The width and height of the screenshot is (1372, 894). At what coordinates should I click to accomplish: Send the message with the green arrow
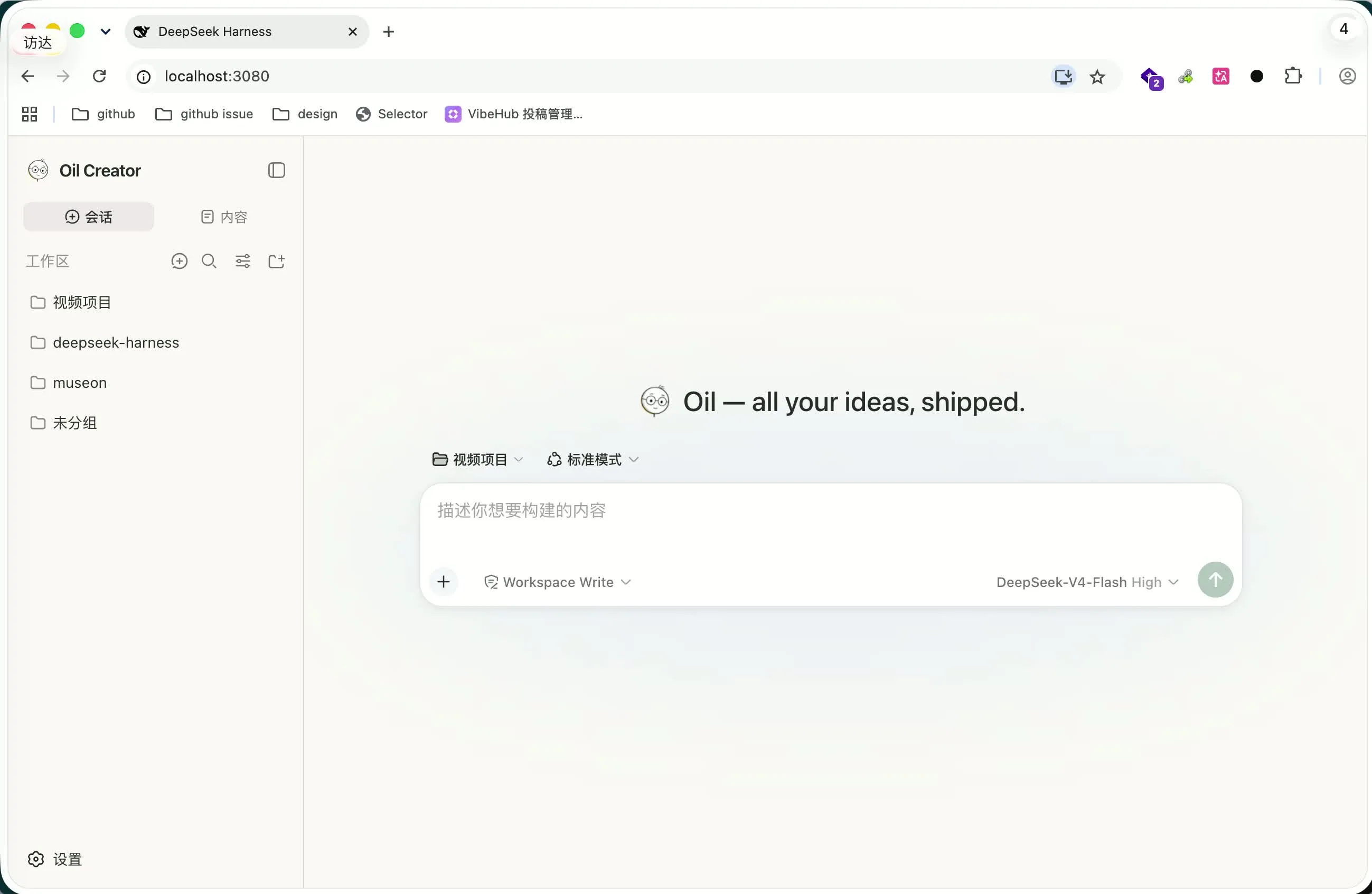[1215, 580]
